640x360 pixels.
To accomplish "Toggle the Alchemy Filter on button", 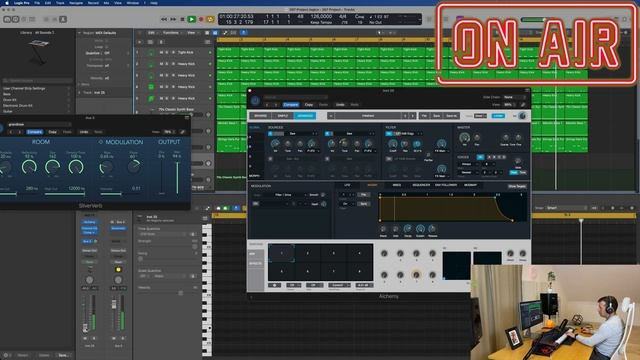I will (389, 133).
